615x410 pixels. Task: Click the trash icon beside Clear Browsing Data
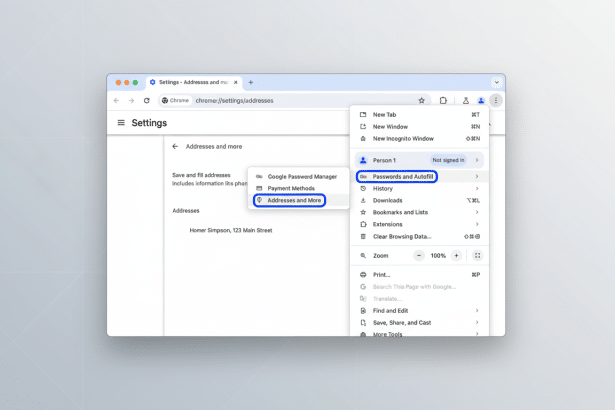point(363,237)
